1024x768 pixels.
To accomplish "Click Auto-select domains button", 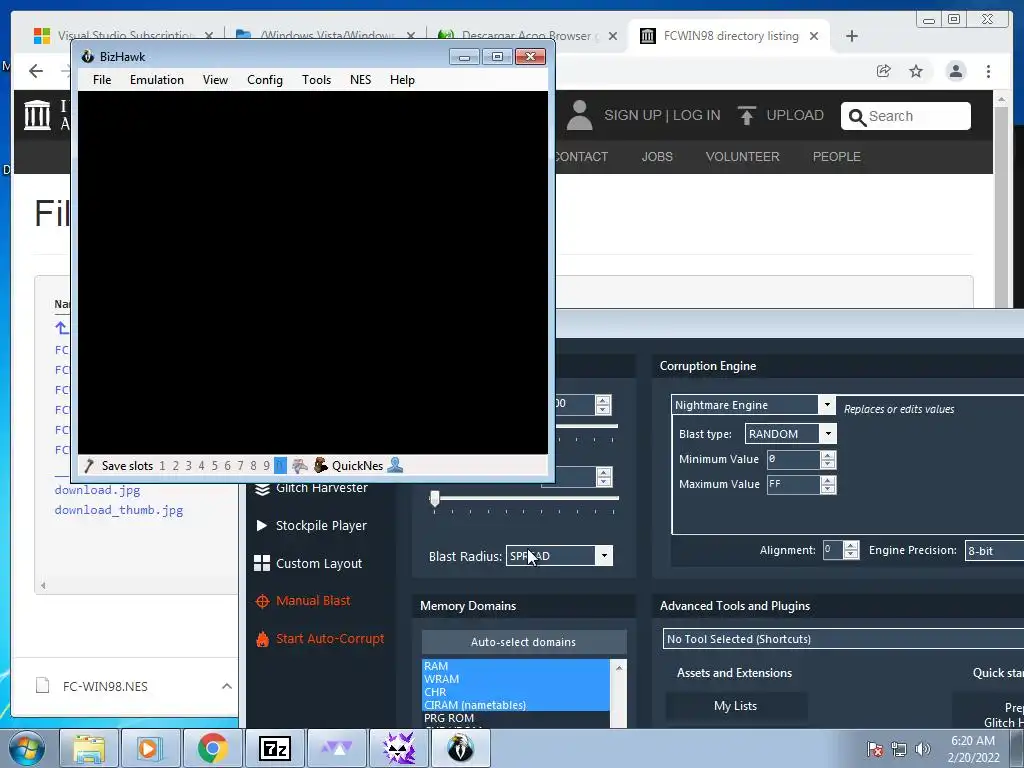I will [x=524, y=642].
